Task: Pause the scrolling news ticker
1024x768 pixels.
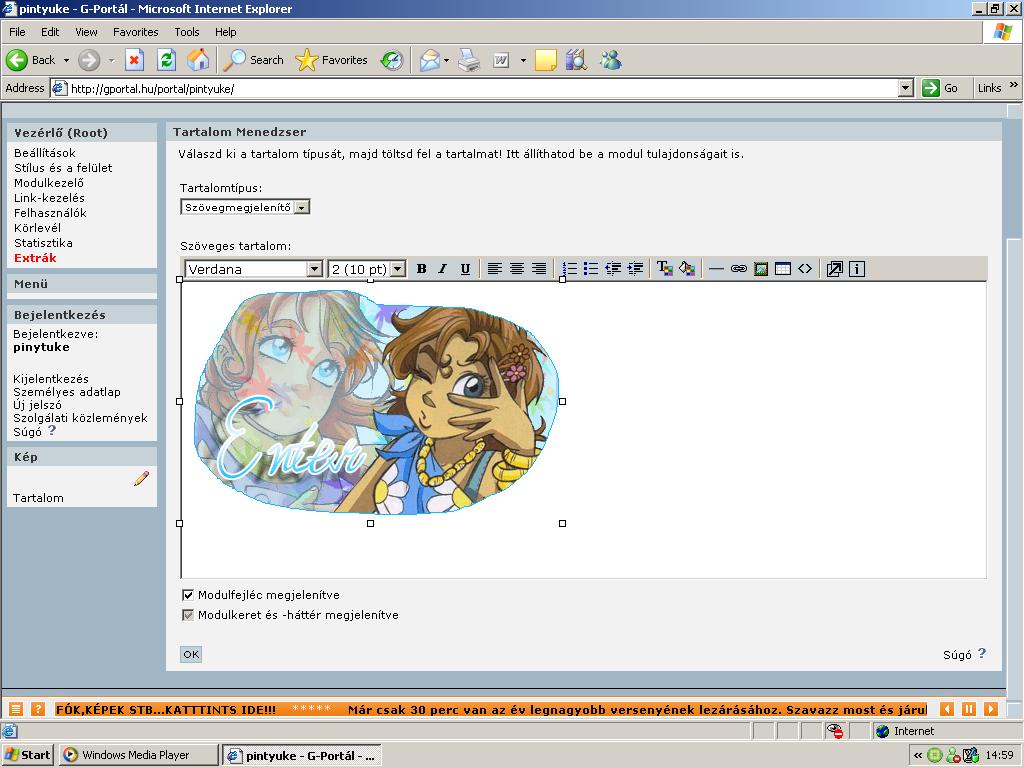Action: coord(969,709)
